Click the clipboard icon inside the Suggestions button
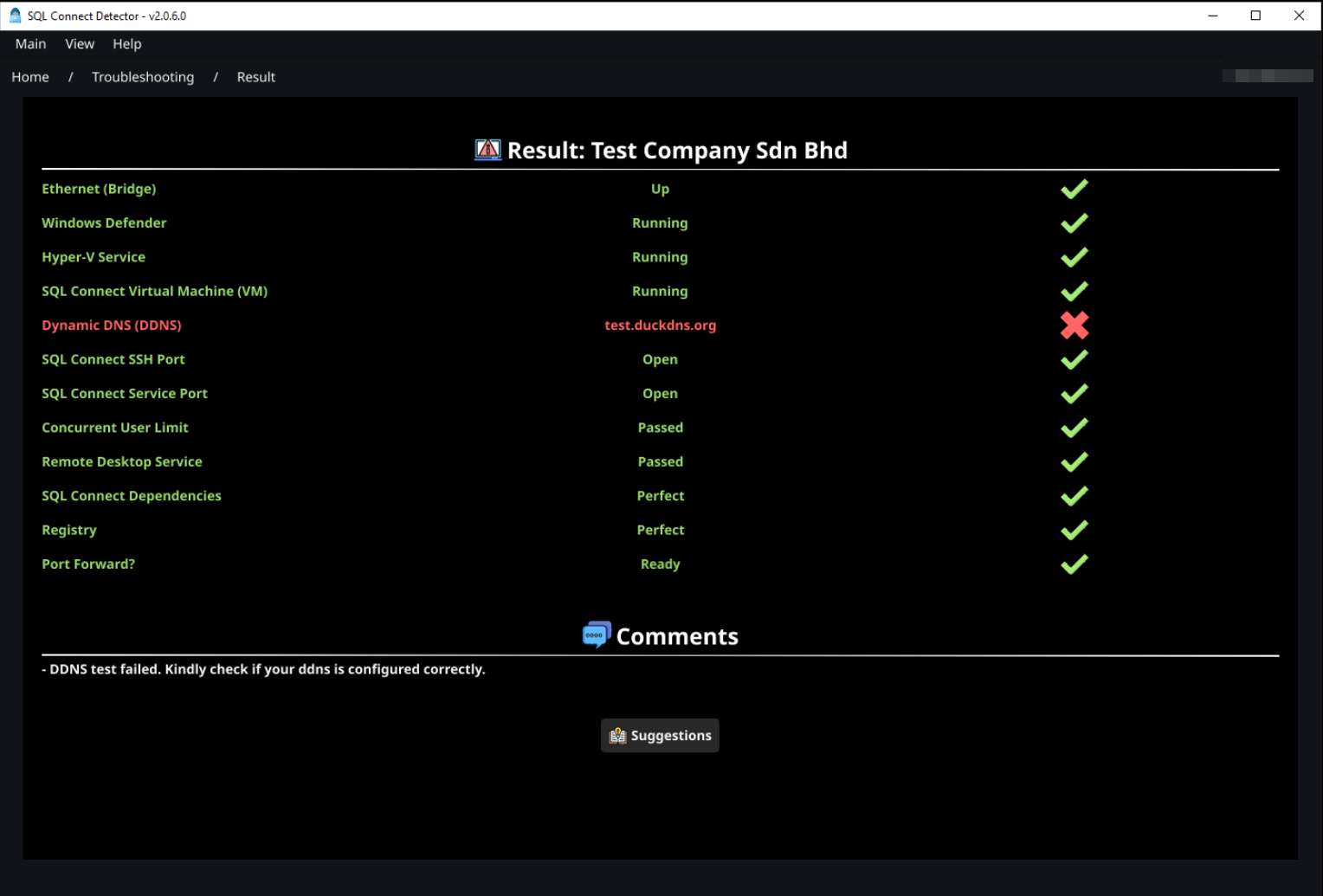The image size is (1323, 896). click(x=617, y=735)
